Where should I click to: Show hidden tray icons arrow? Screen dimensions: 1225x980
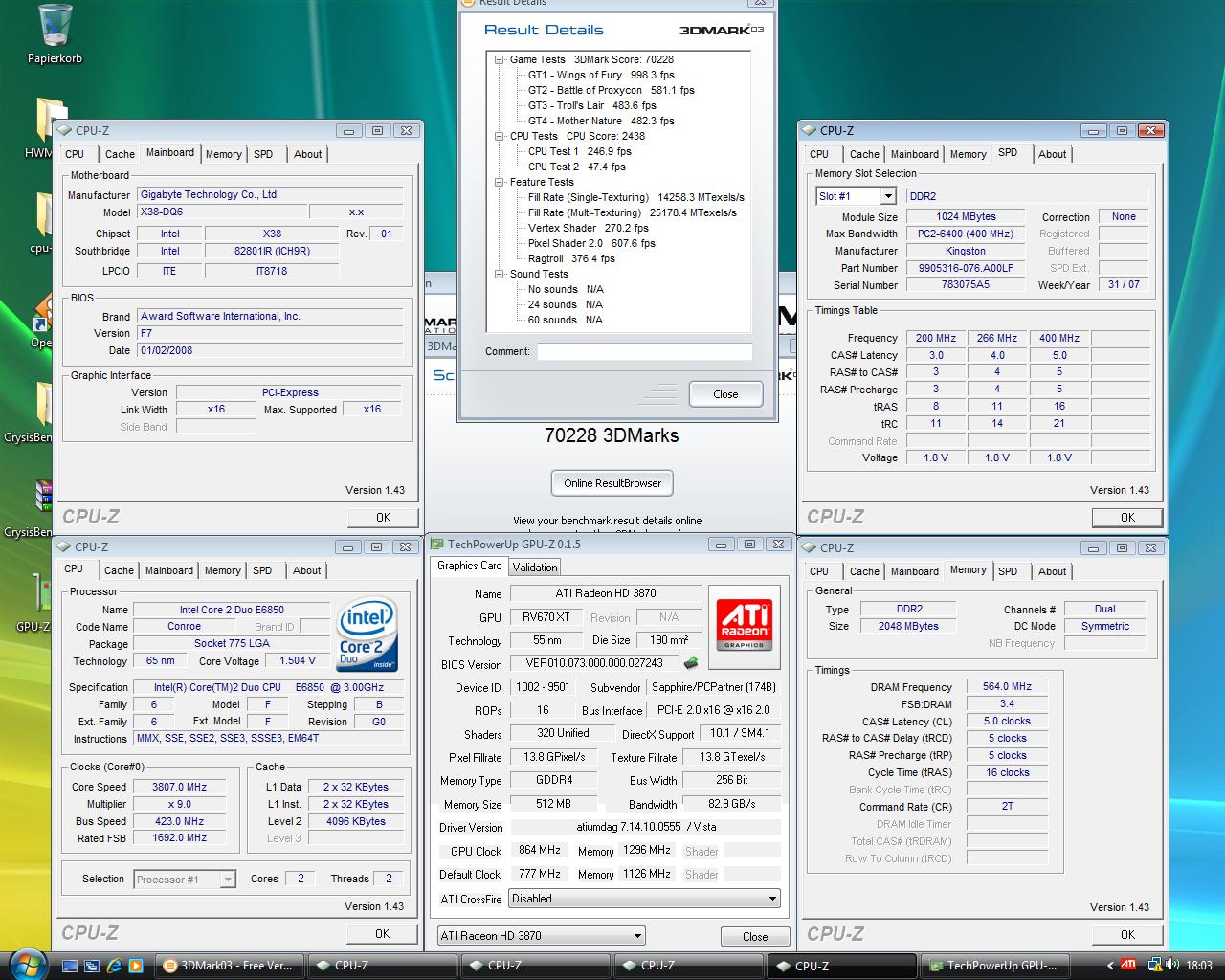tap(1110, 965)
